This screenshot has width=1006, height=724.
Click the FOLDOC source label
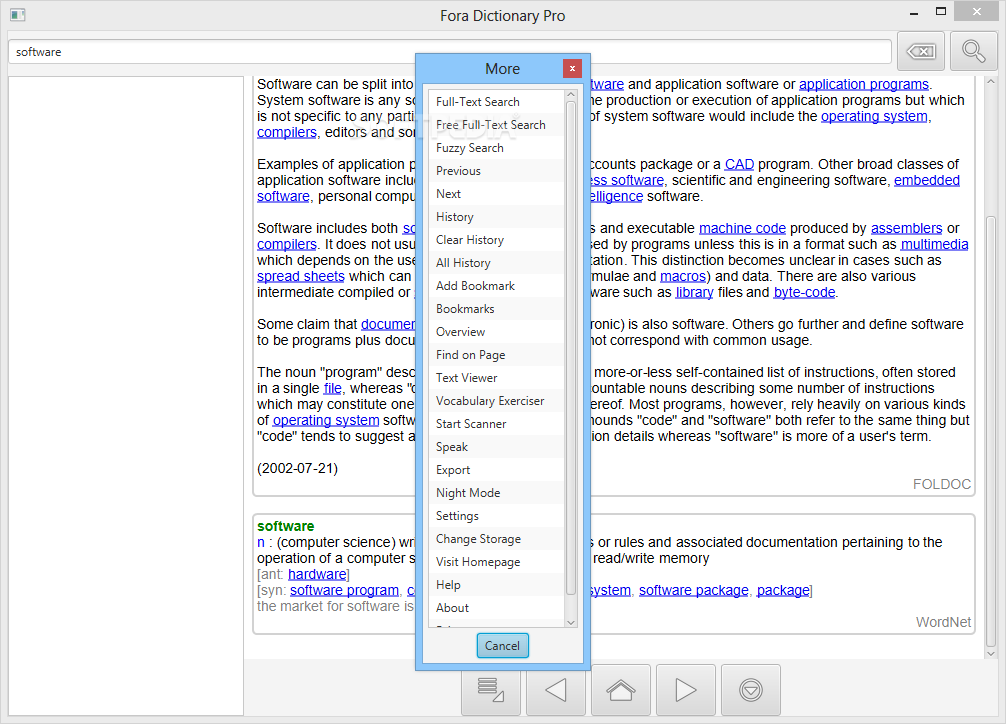tap(941, 485)
